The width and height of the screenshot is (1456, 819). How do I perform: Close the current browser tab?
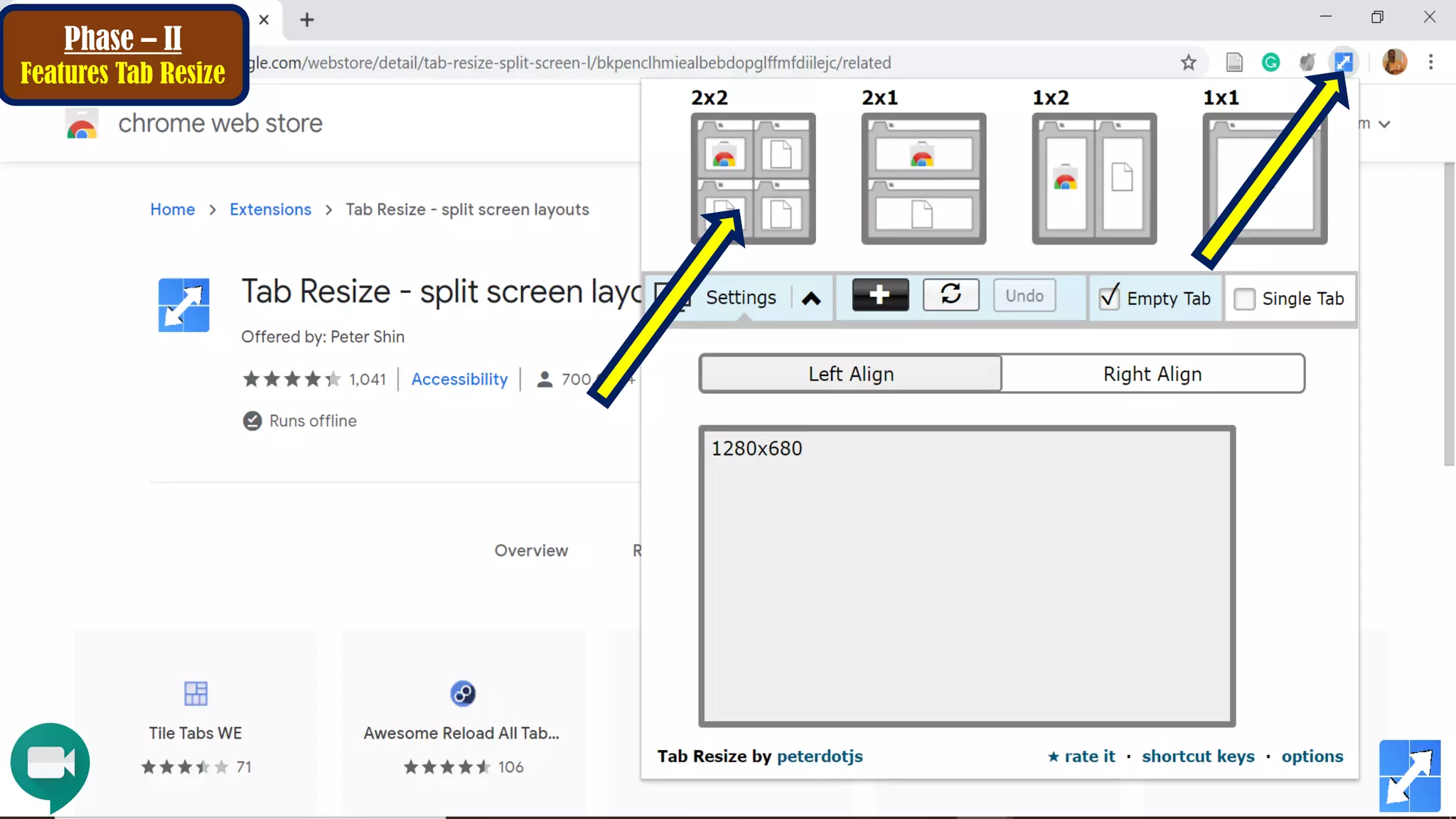pos(264,20)
